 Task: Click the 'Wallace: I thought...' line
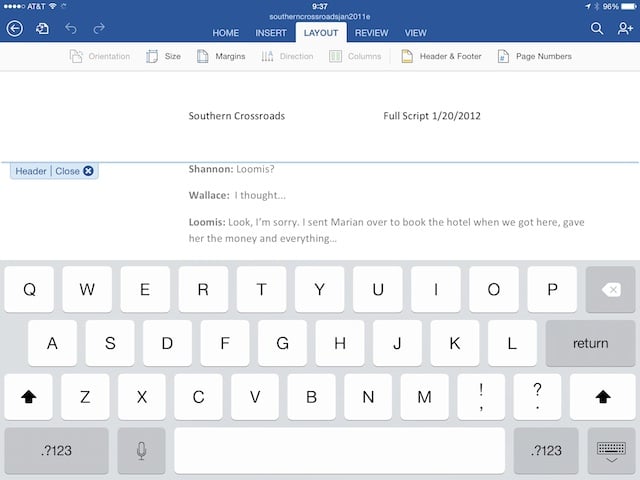tap(237, 196)
